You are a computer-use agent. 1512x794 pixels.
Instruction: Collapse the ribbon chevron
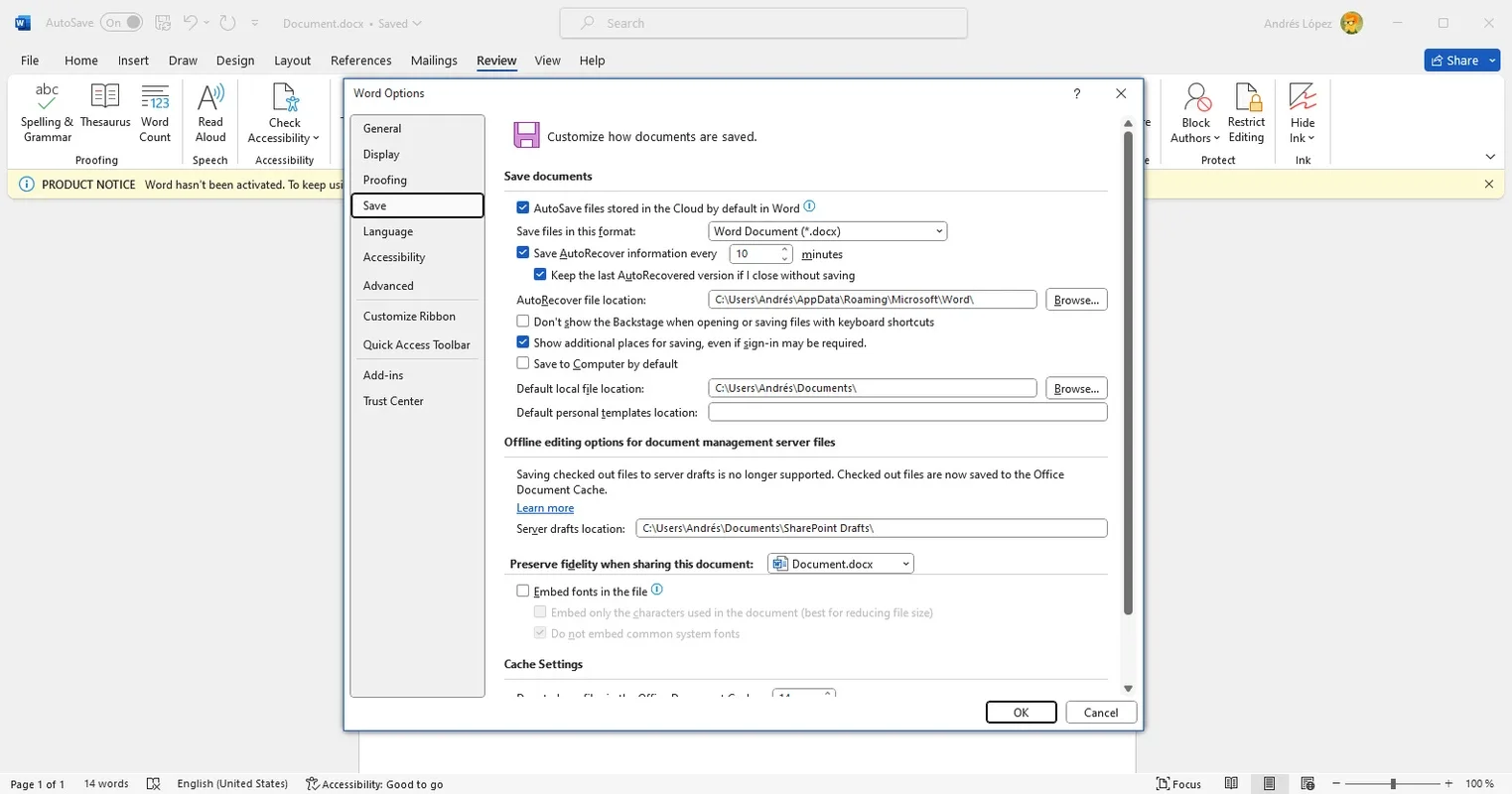tap(1490, 157)
